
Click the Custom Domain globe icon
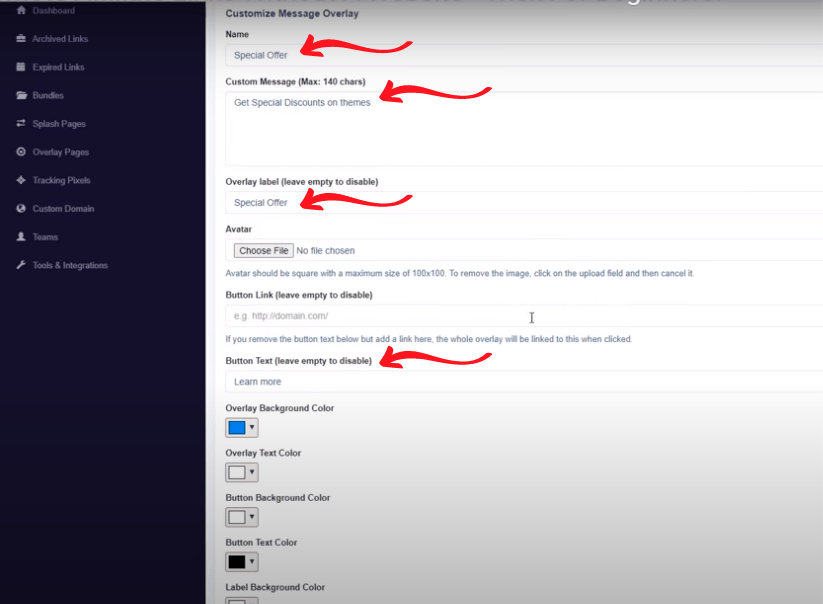point(21,208)
